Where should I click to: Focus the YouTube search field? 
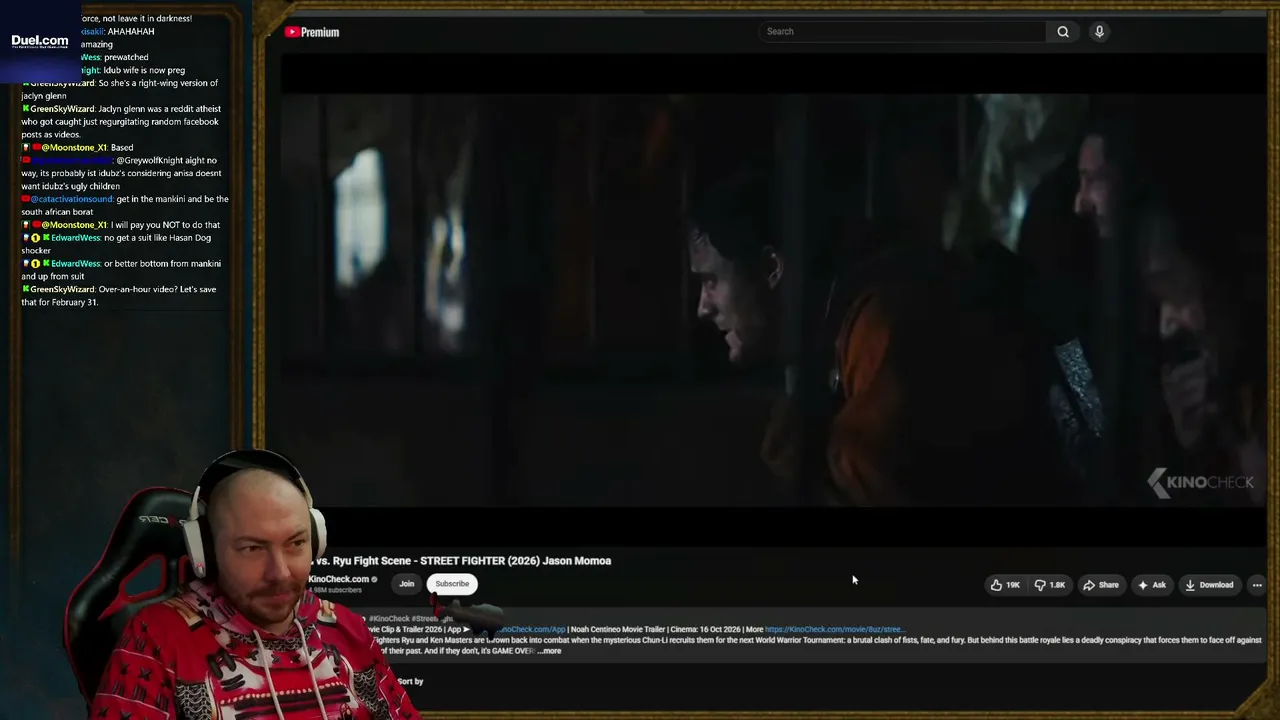(903, 31)
